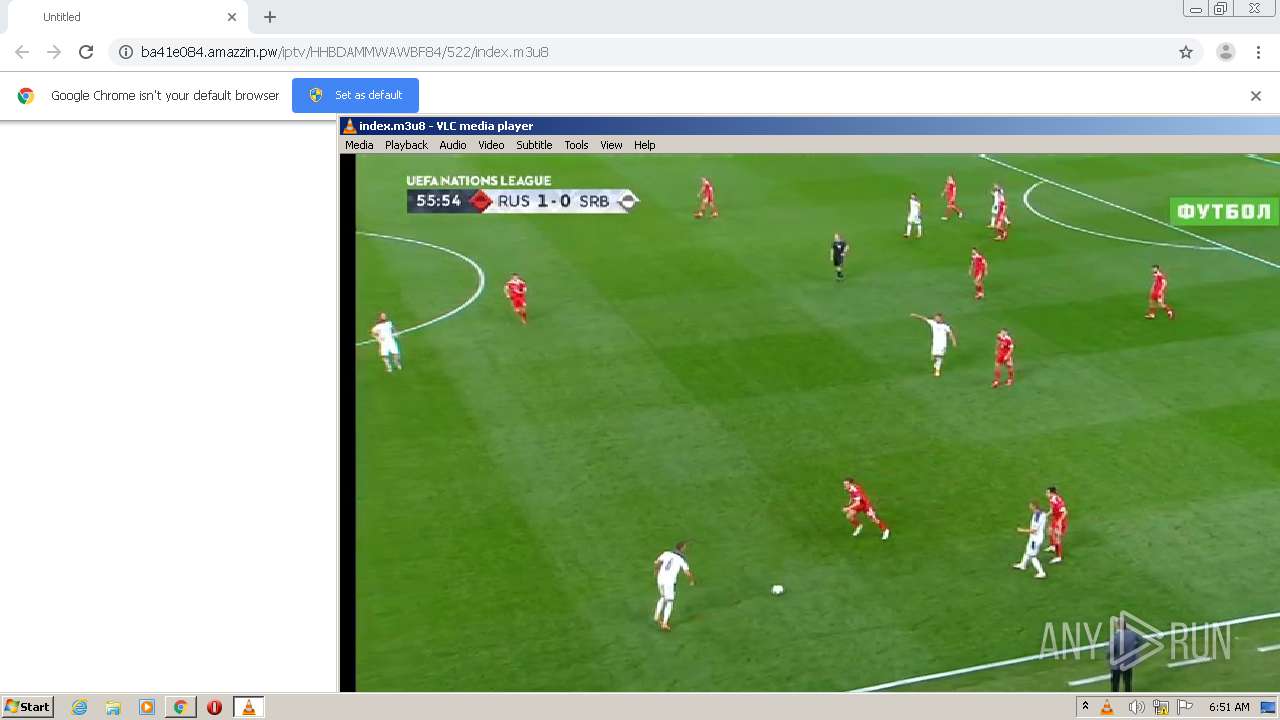Screen dimensions: 1280x720
Task: Open the VLC Media menu
Action: click(359, 145)
